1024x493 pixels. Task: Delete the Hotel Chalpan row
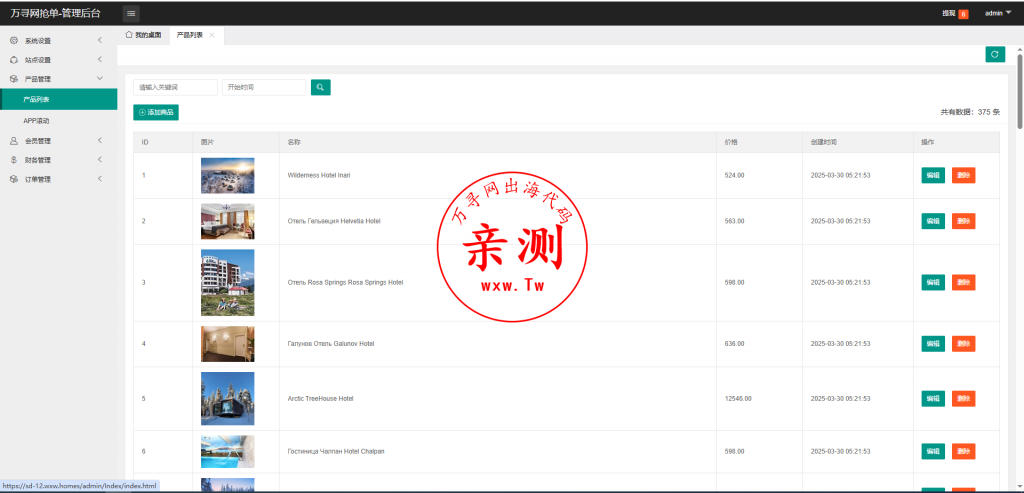point(963,451)
